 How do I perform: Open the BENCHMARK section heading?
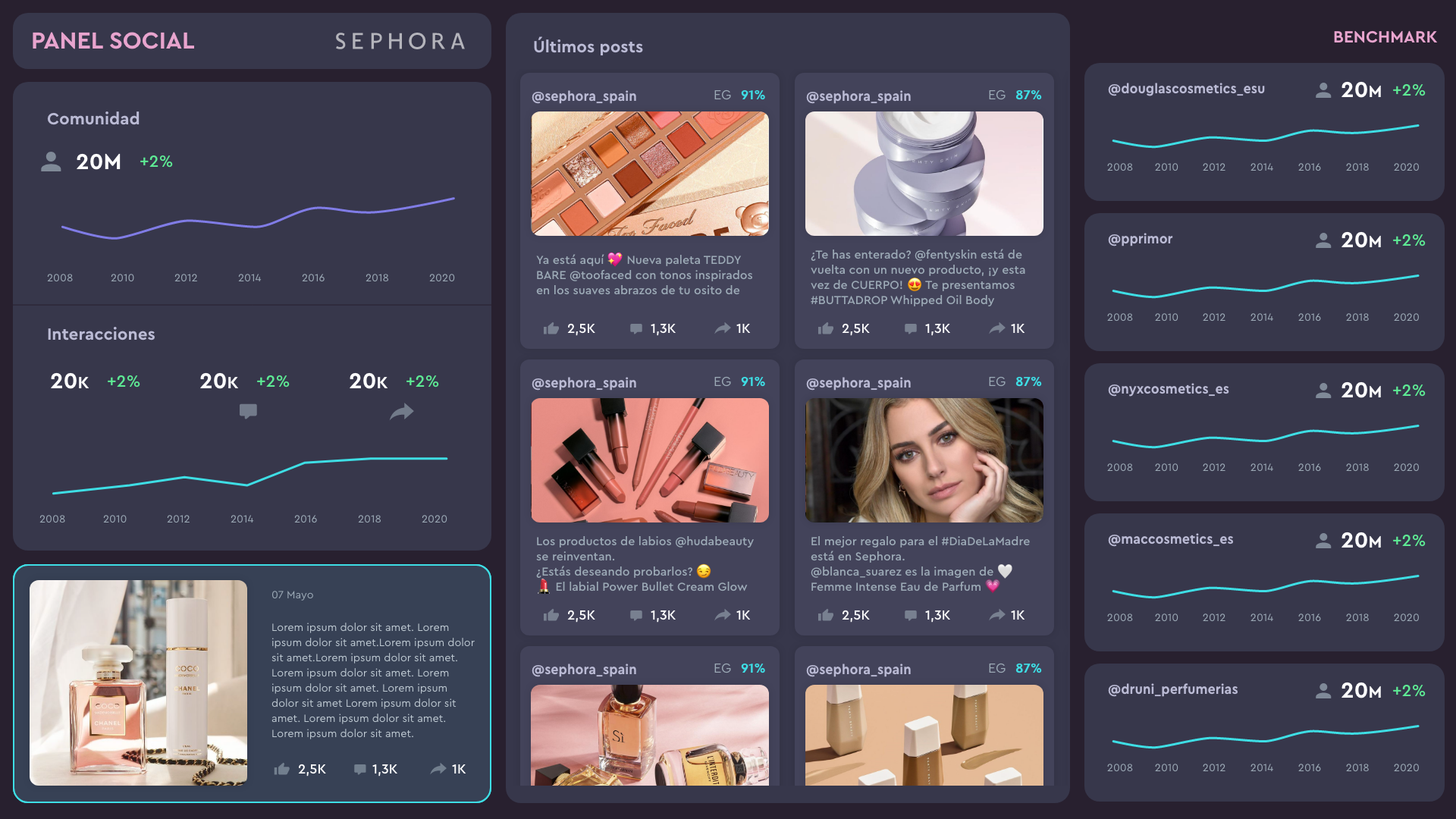pos(1385,37)
